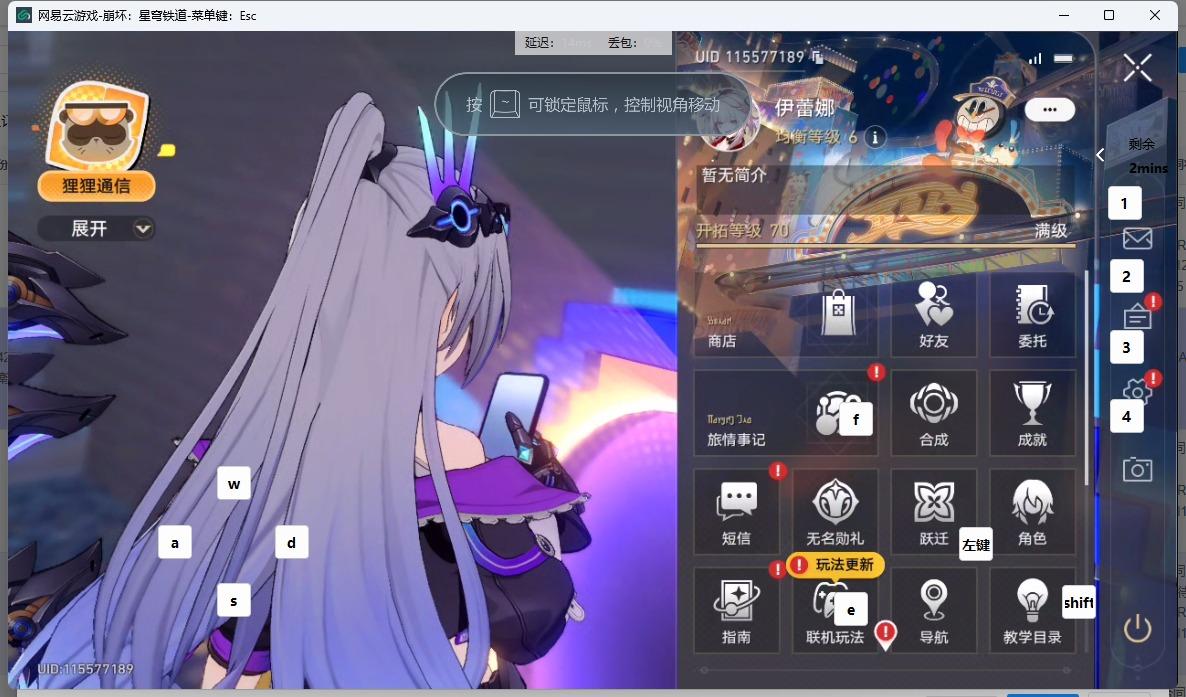Open the 无名勋礼 battle pass tile
The height and width of the screenshot is (697, 1186).
(834, 512)
